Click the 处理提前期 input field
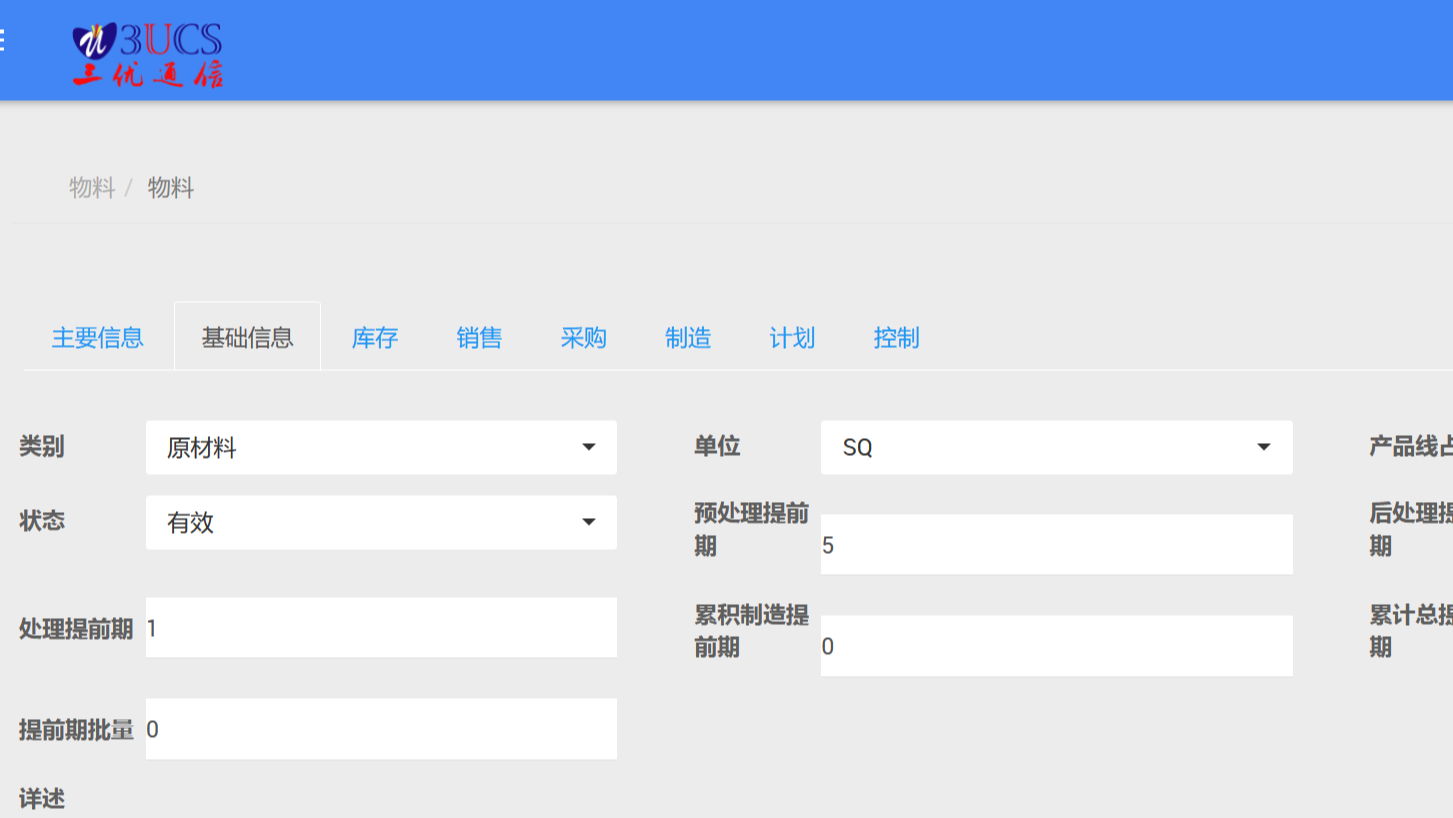This screenshot has height=818, width=1453. point(381,628)
